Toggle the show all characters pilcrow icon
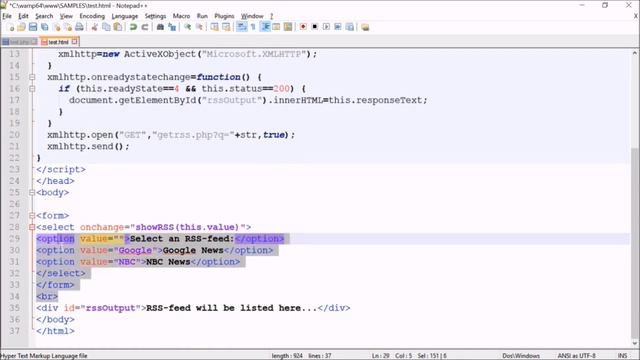 pos(253,27)
